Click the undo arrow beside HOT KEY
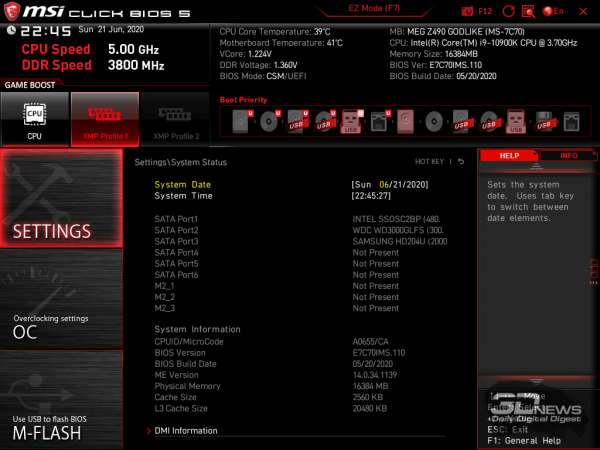This screenshot has height=450, width=600. [x=461, y=161]
